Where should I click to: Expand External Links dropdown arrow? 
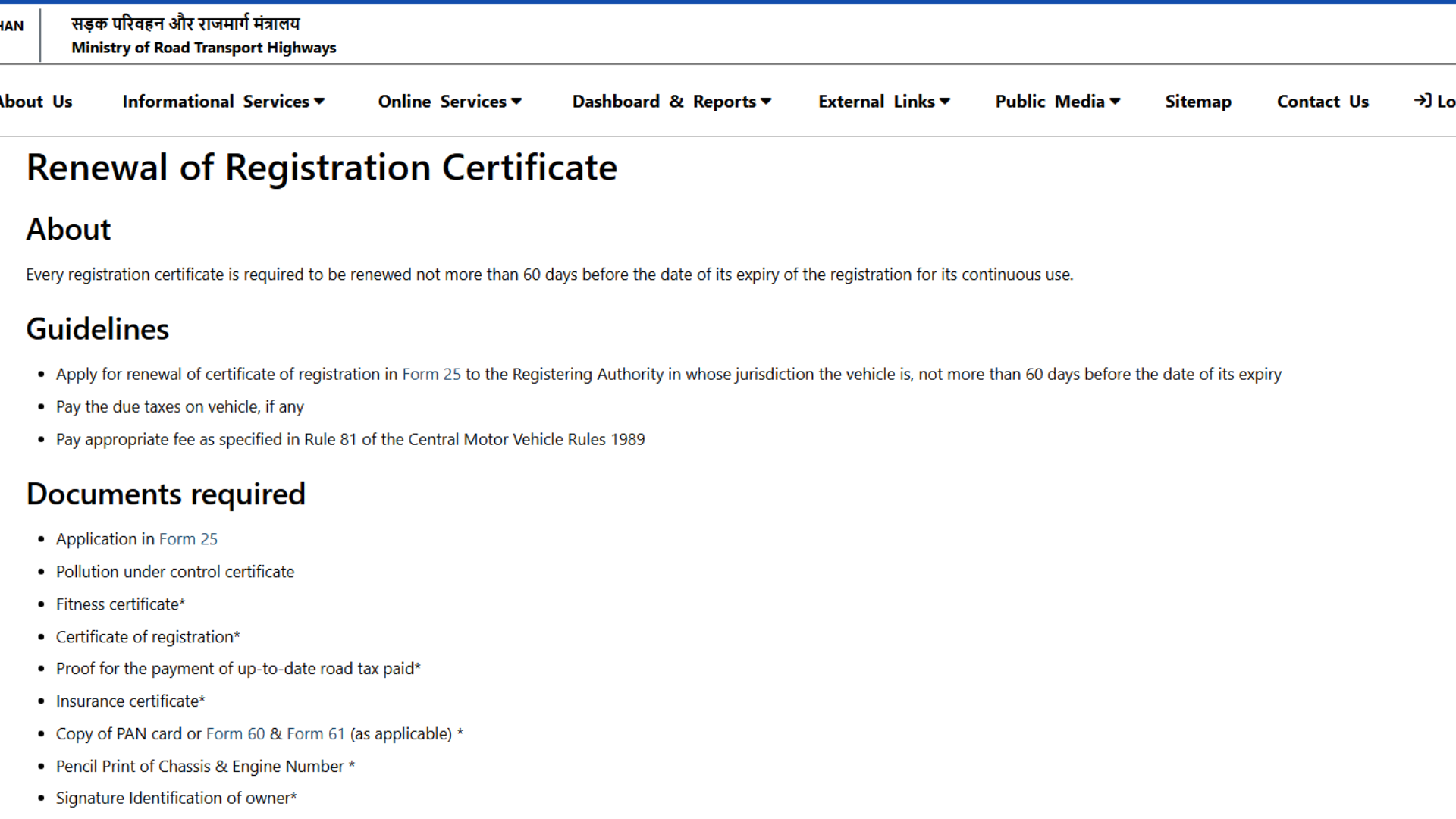[x=944, y=102]
